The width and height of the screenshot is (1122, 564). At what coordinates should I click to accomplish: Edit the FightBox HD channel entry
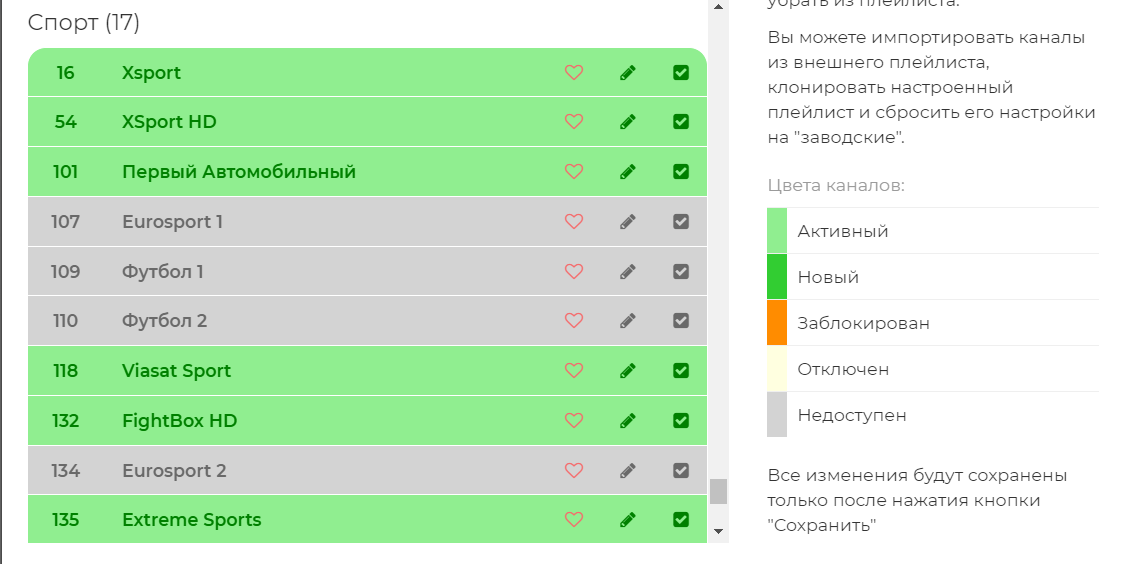tap(628, 421)
